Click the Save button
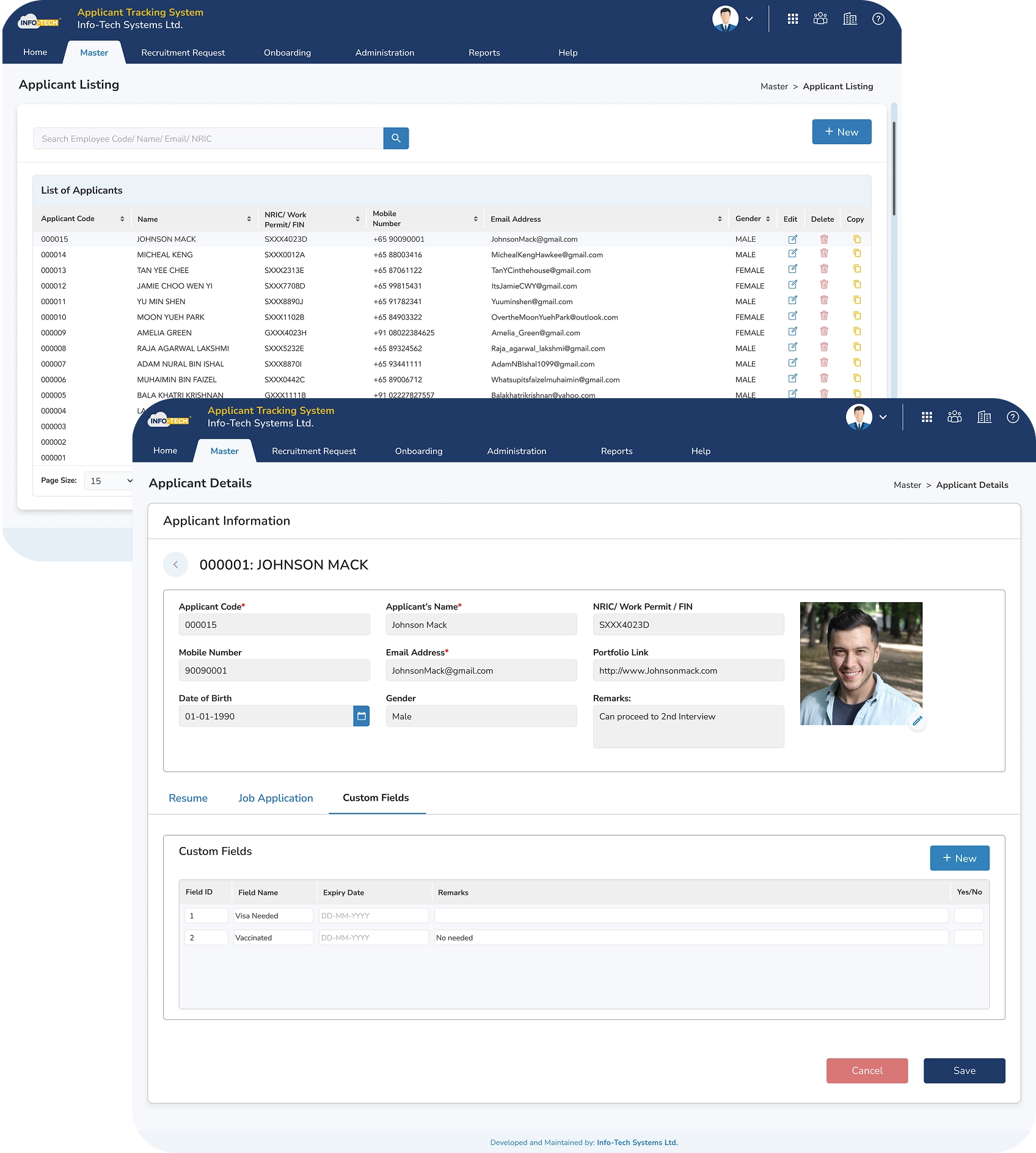1036x1153 pixels. 964,1071
